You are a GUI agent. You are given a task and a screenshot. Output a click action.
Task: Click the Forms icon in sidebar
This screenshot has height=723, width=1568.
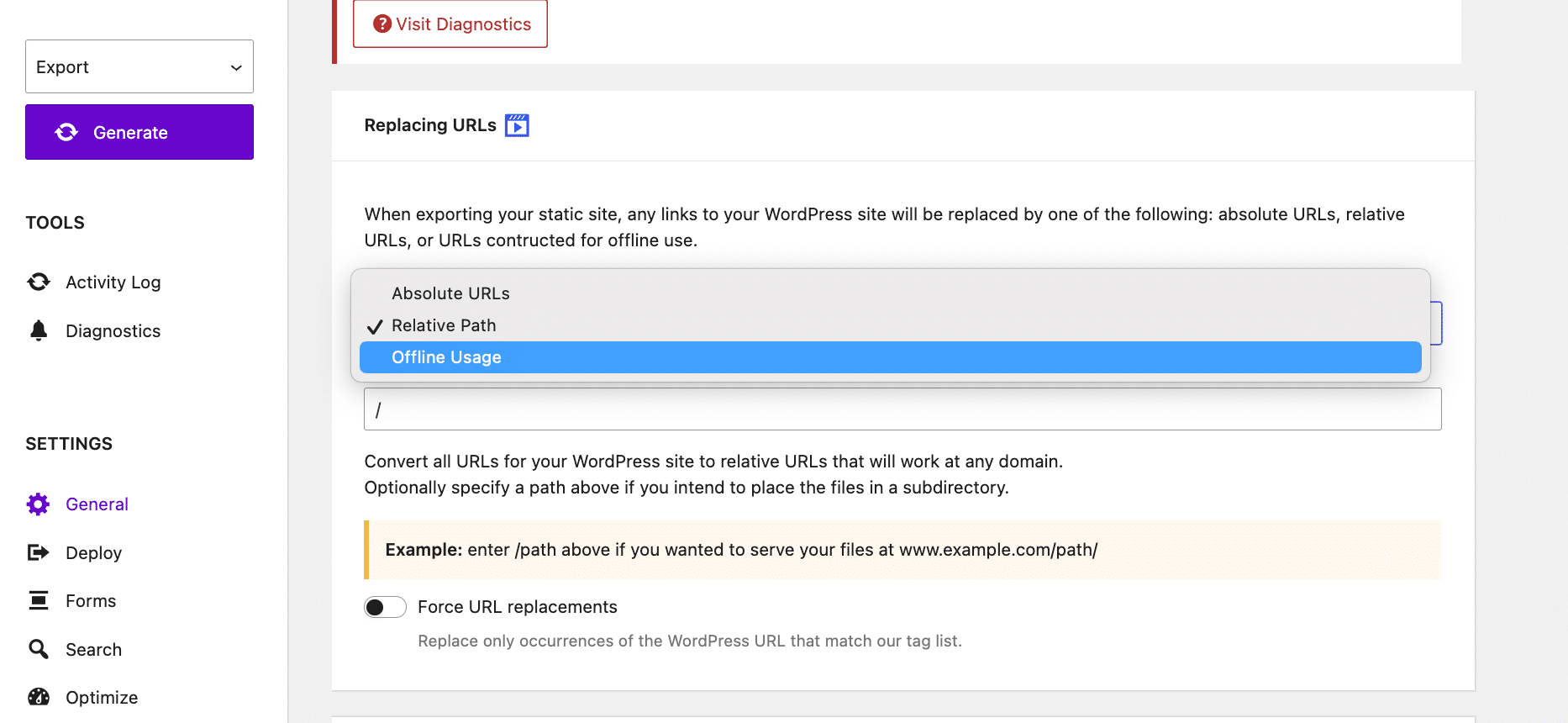(x=39, y=600)
